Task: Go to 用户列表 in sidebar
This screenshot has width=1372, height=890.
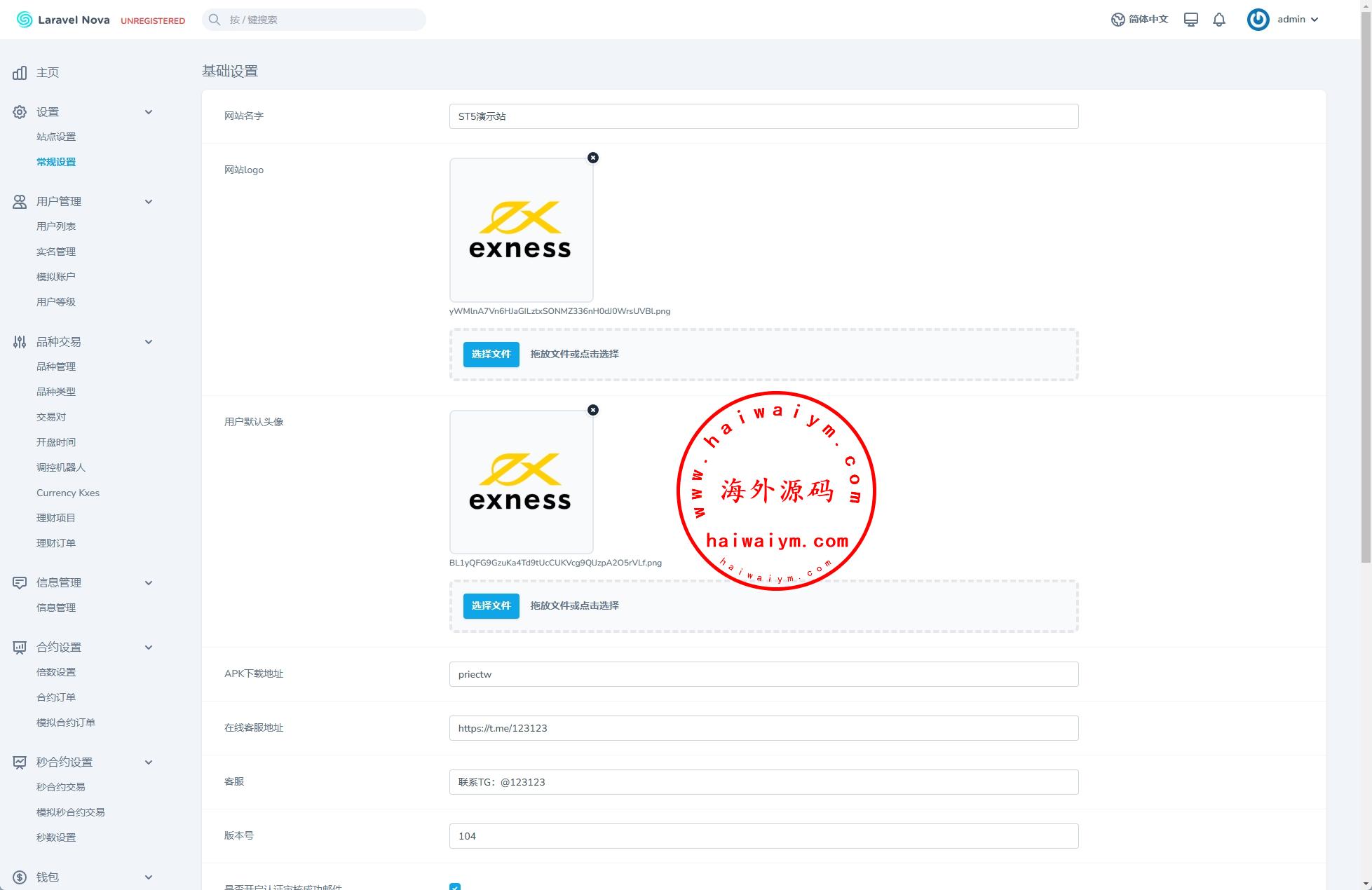Action: [56, 226]
